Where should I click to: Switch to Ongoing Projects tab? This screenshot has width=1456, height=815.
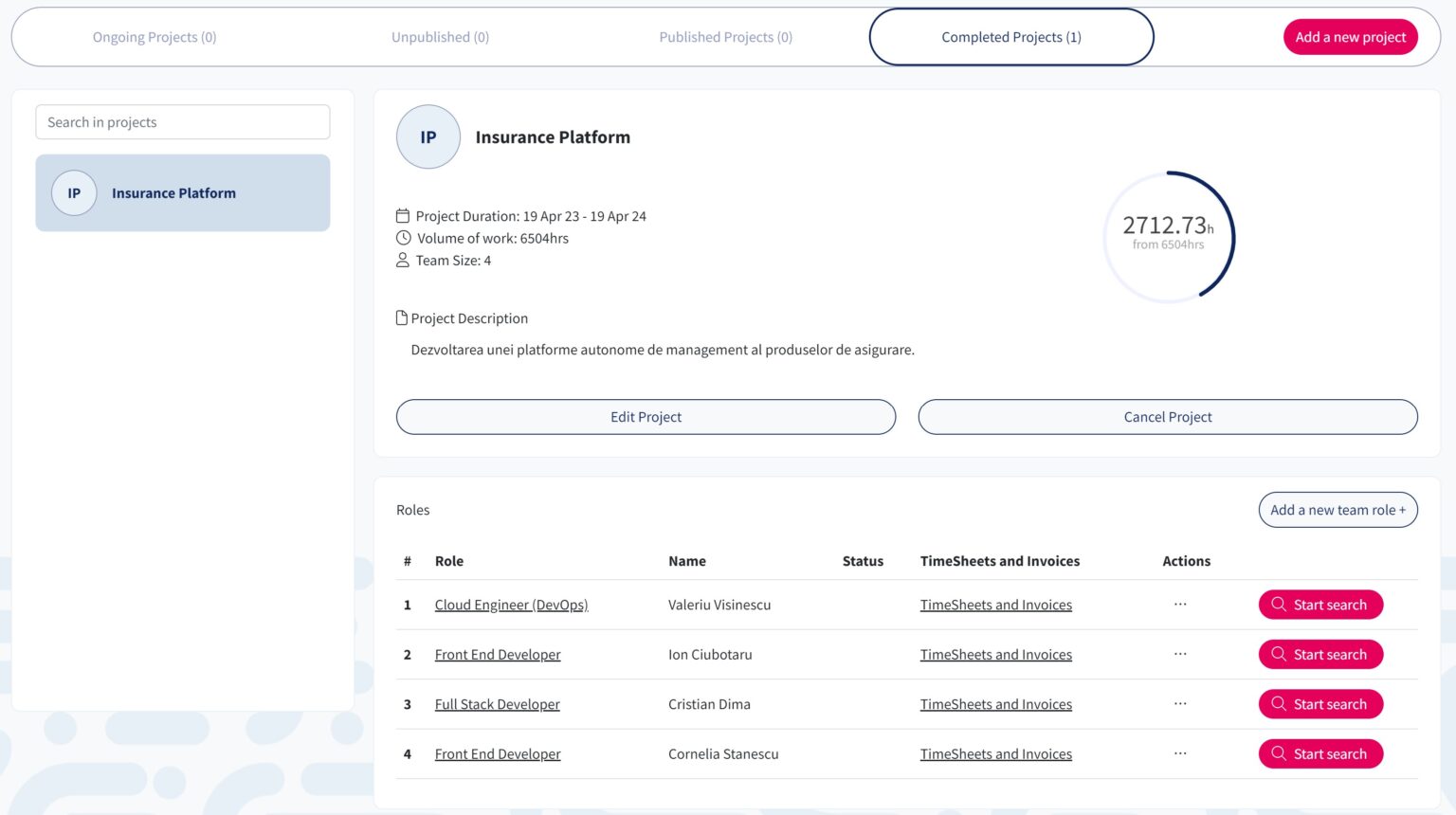pyautogui.click(x=155, y=37)
